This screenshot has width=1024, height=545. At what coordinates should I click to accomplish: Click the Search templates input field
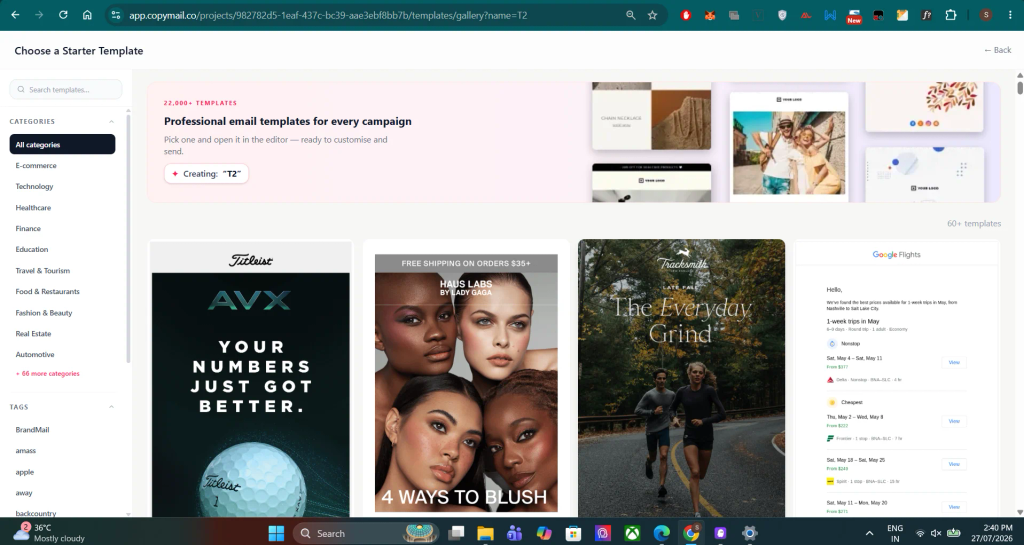[x=65, y=89]
